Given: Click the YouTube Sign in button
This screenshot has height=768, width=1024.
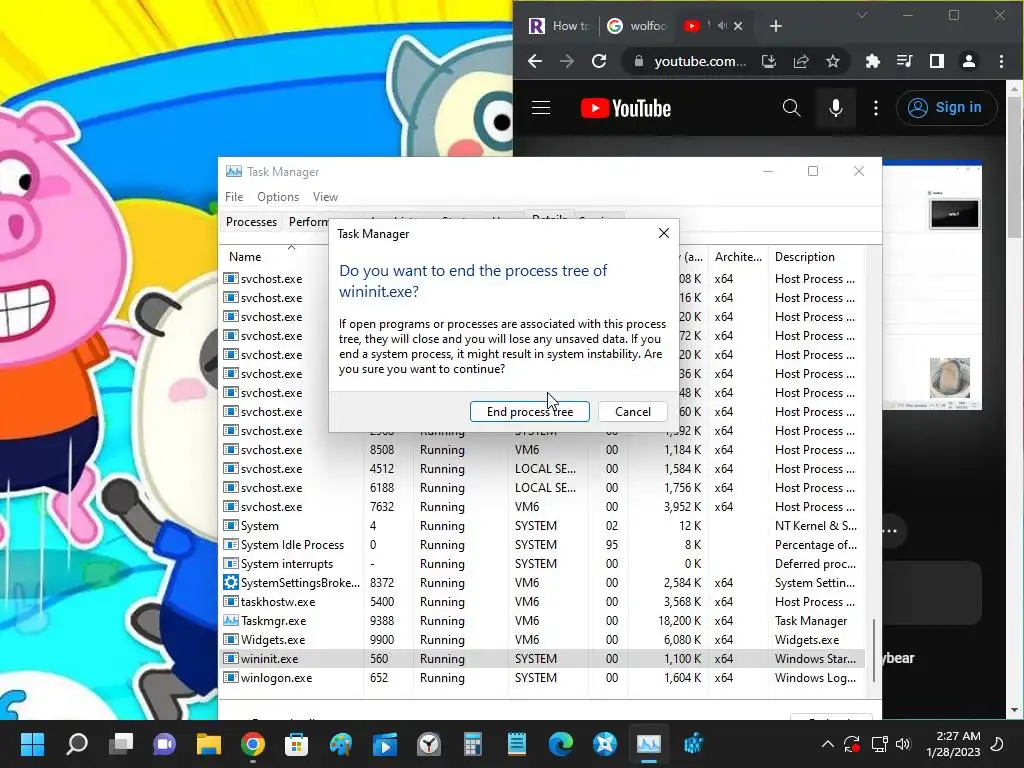Looking at the screenshot, I should pyautogui.click(x=946, y=108).
